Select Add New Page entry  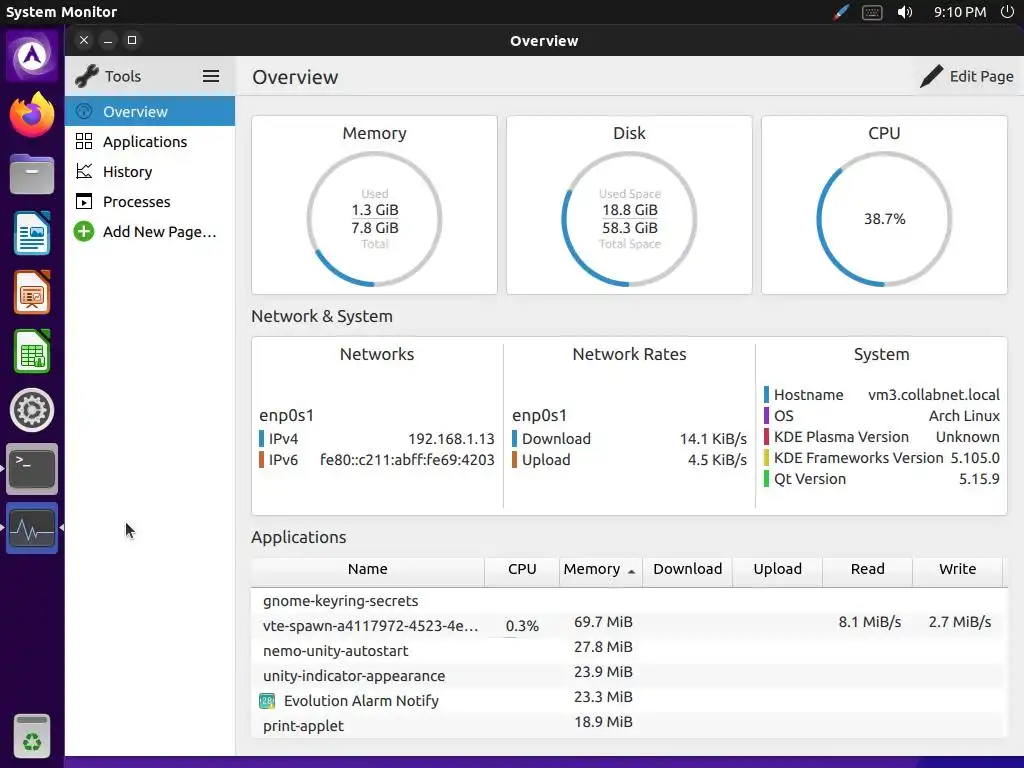point(150,232)
